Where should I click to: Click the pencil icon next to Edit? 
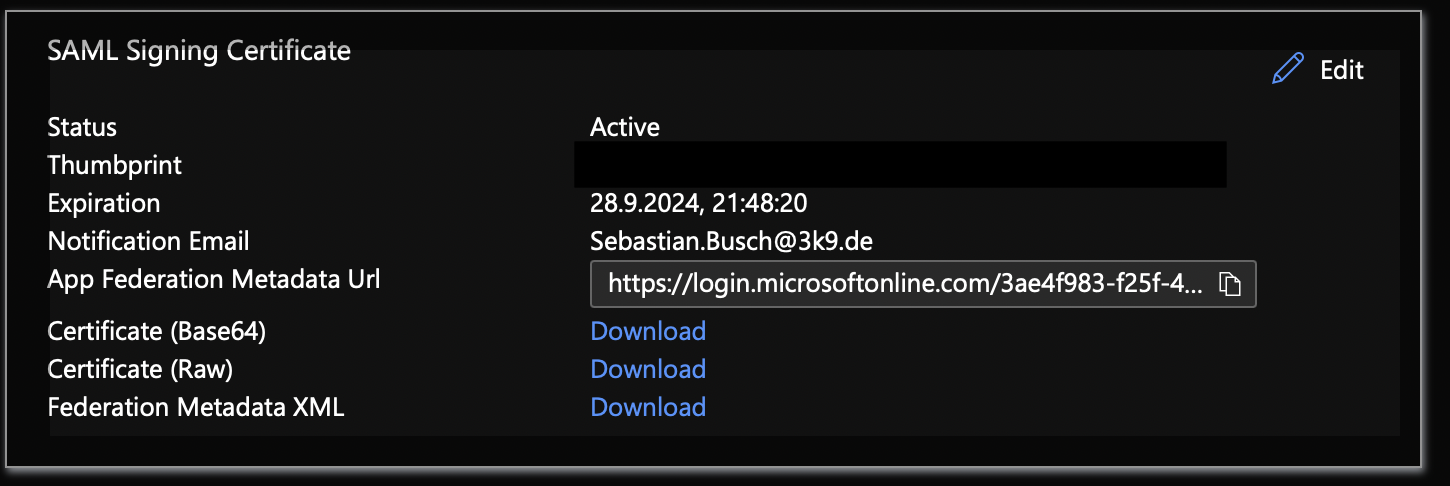coord(1288,69)
